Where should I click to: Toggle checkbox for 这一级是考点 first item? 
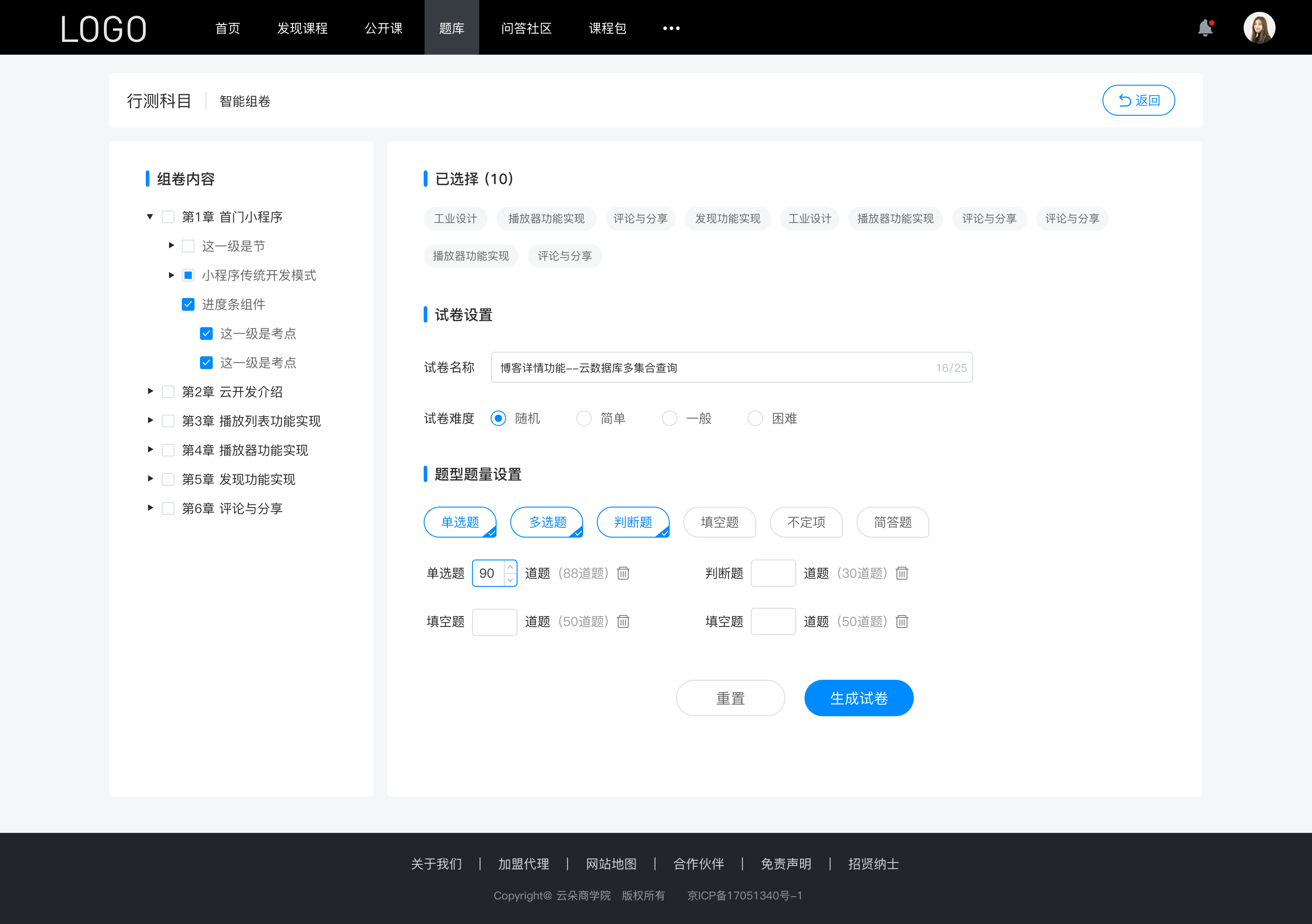[x=205, y=333]
